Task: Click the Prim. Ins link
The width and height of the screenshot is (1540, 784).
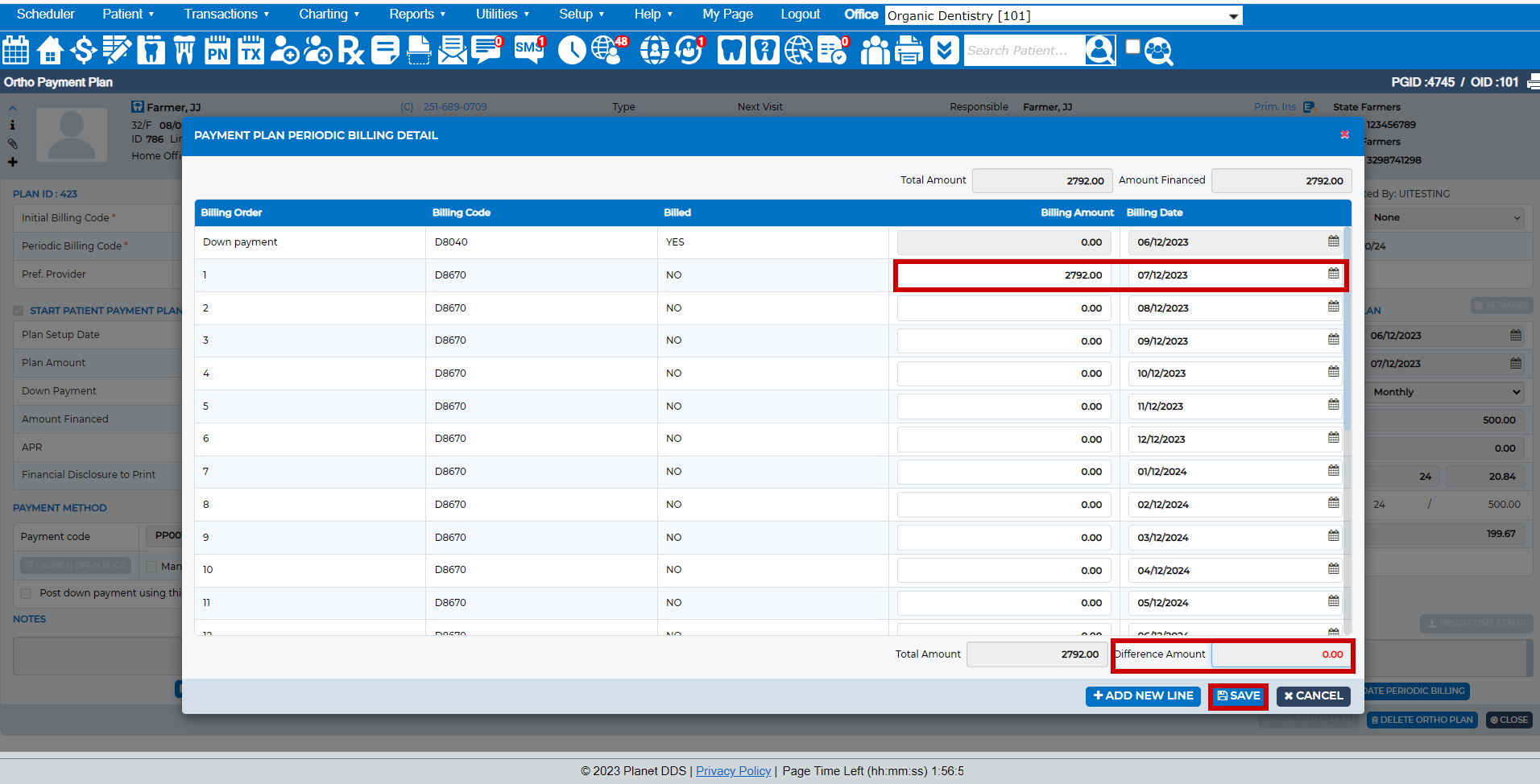Action: [1275, 106]
